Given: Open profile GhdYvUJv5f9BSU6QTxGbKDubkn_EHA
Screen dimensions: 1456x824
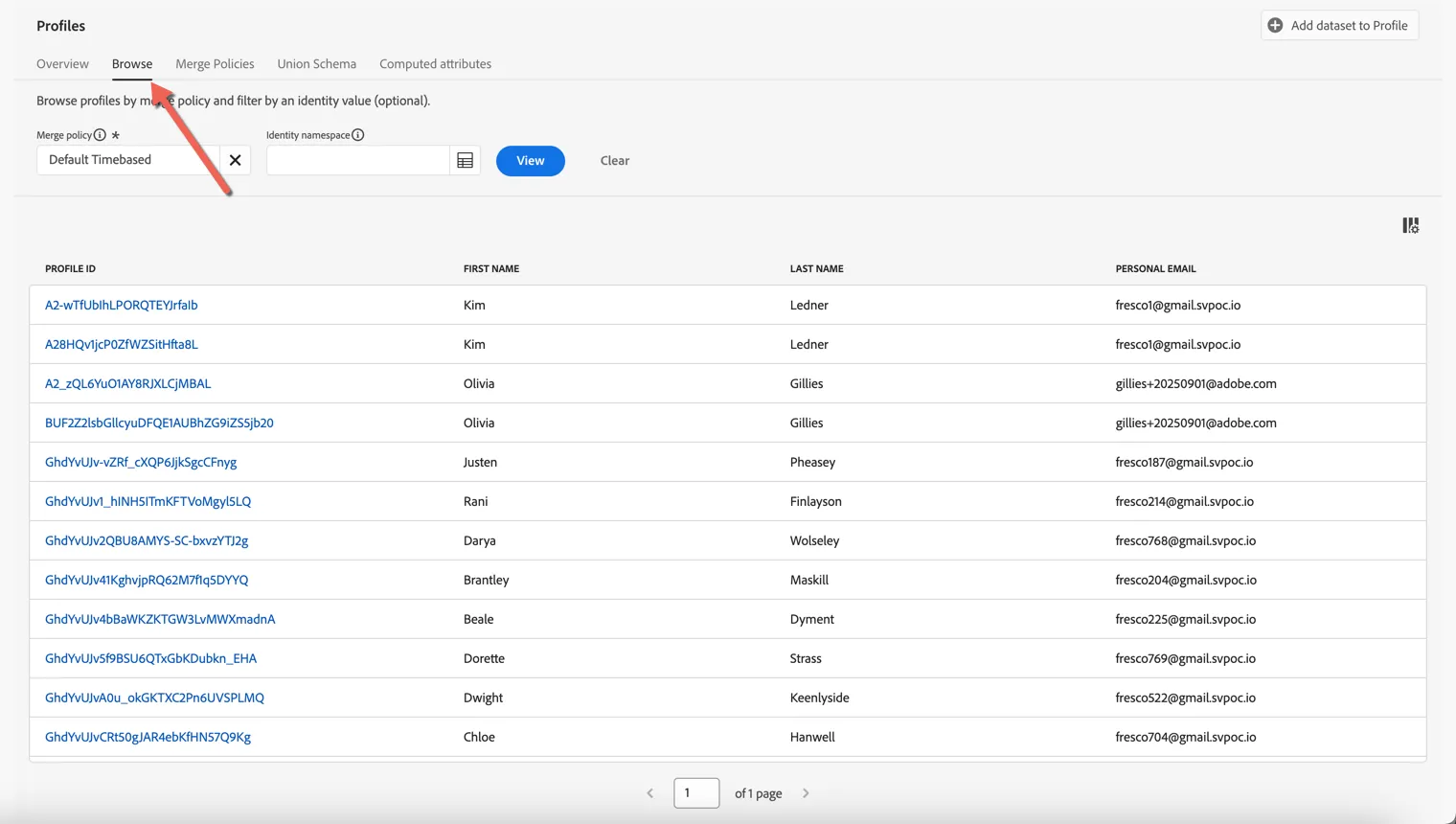Looking at the screenshot, I should coord(151,659).
